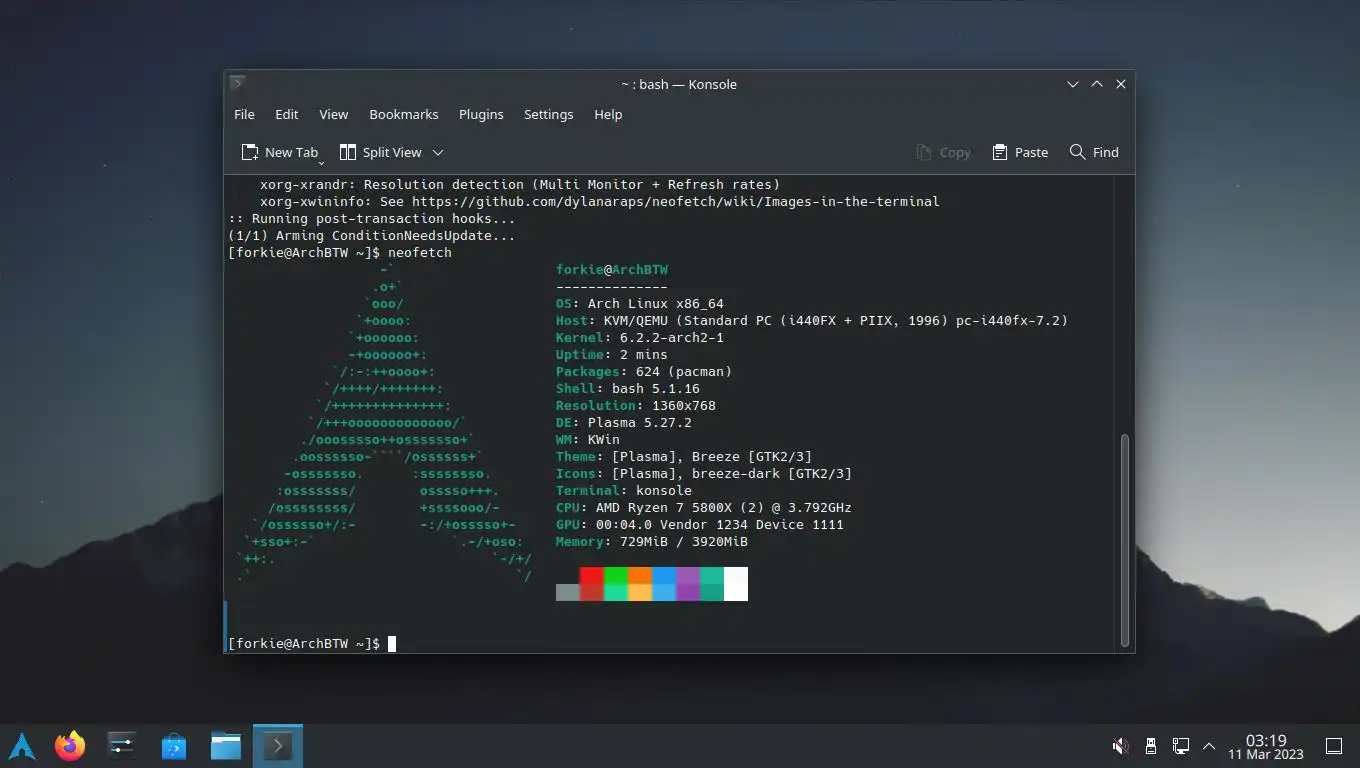This screenshot has height=768, width=1360.
Task: Open the Arch application launcher in taskbar
Action: point(22,746)
